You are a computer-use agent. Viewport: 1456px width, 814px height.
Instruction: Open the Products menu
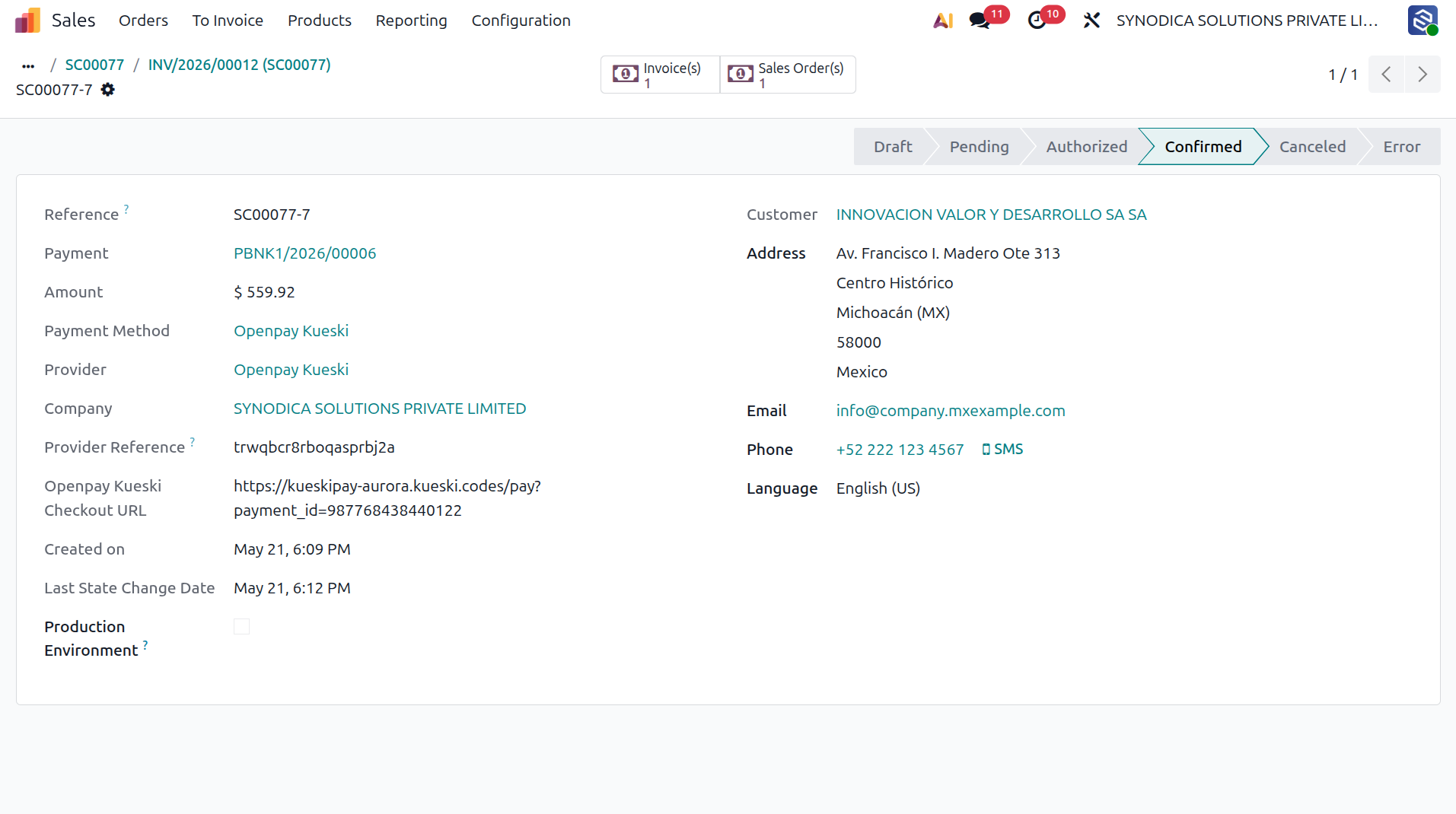pyautogui.click(x=320, y=21)
